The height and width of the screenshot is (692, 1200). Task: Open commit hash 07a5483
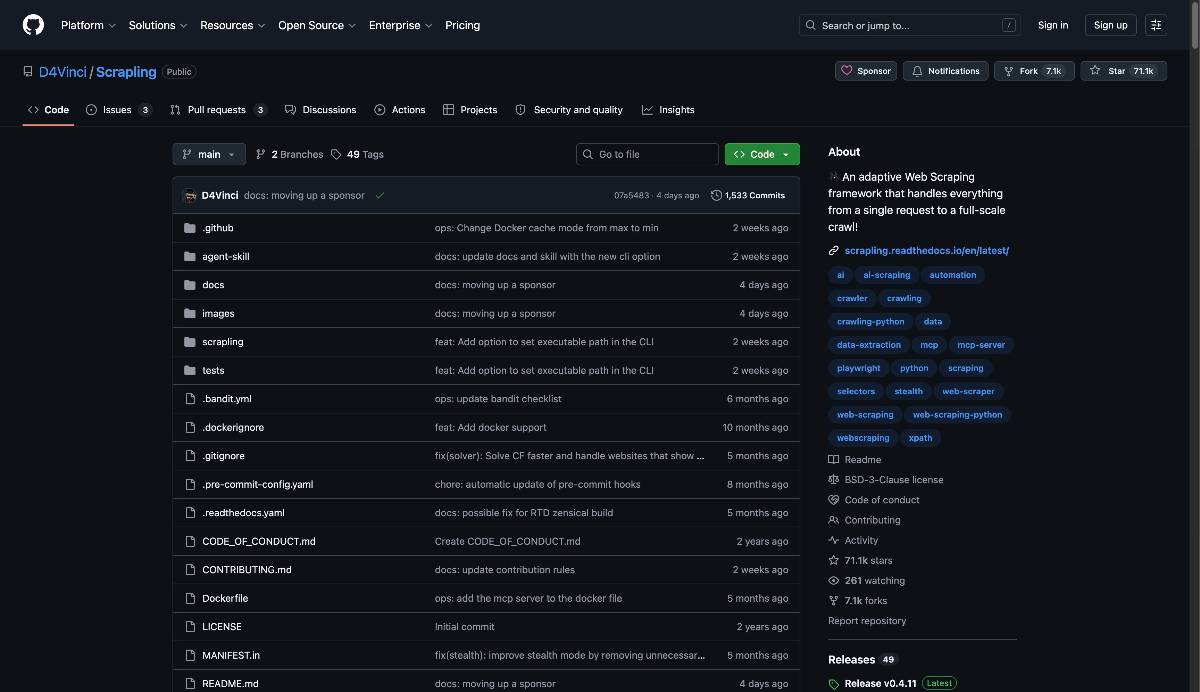coord(631,195)
